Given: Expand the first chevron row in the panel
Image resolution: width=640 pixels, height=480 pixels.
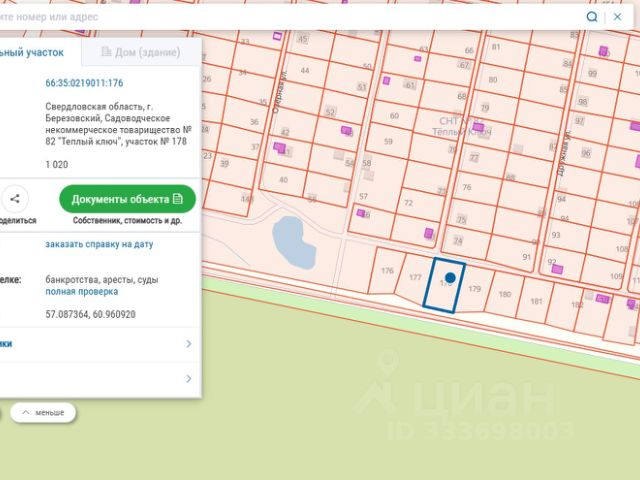Looking at the screenshot, I should click(x=98, y=344).
